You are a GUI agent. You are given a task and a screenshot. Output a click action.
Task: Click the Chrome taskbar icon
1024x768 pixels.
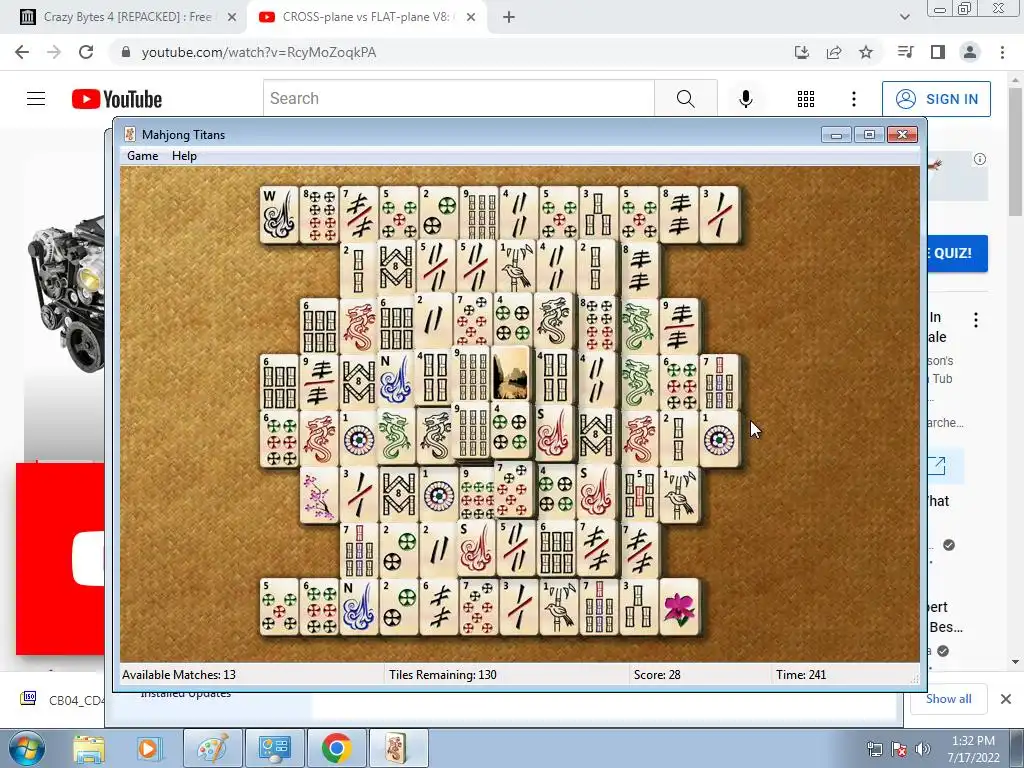click(x=336, y=748)
